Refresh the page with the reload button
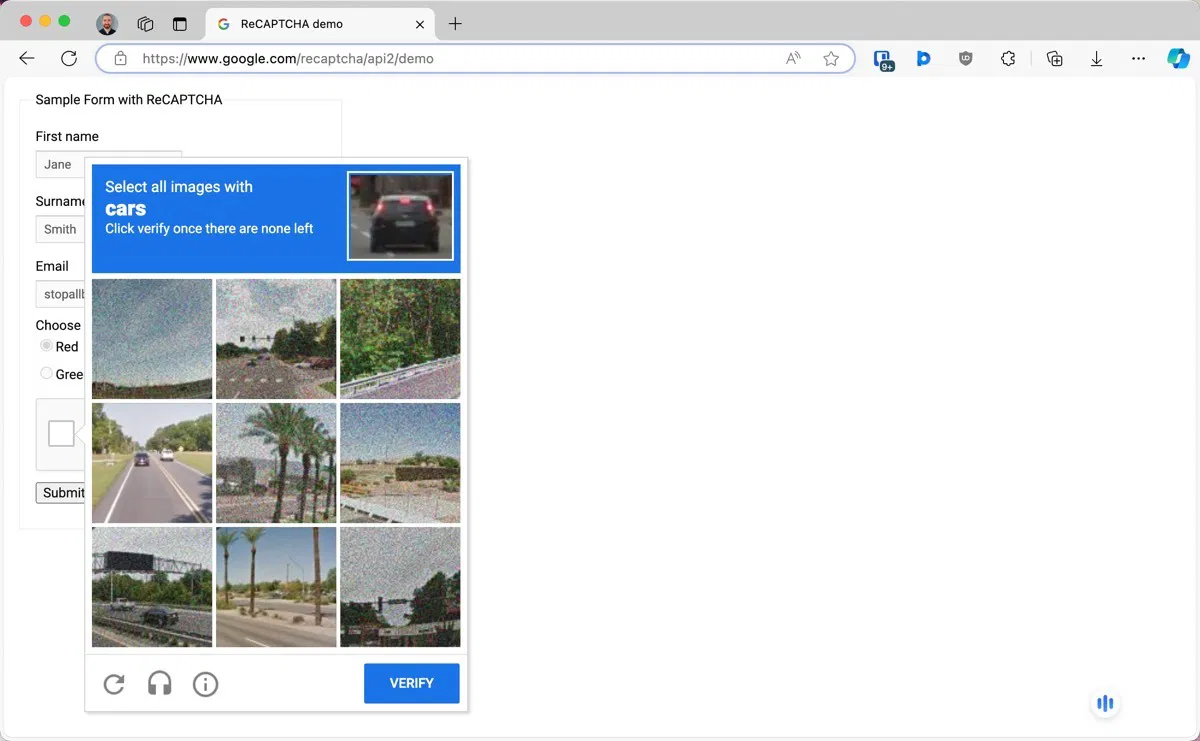Screen dimensions: 1200x741 [69, 59]
